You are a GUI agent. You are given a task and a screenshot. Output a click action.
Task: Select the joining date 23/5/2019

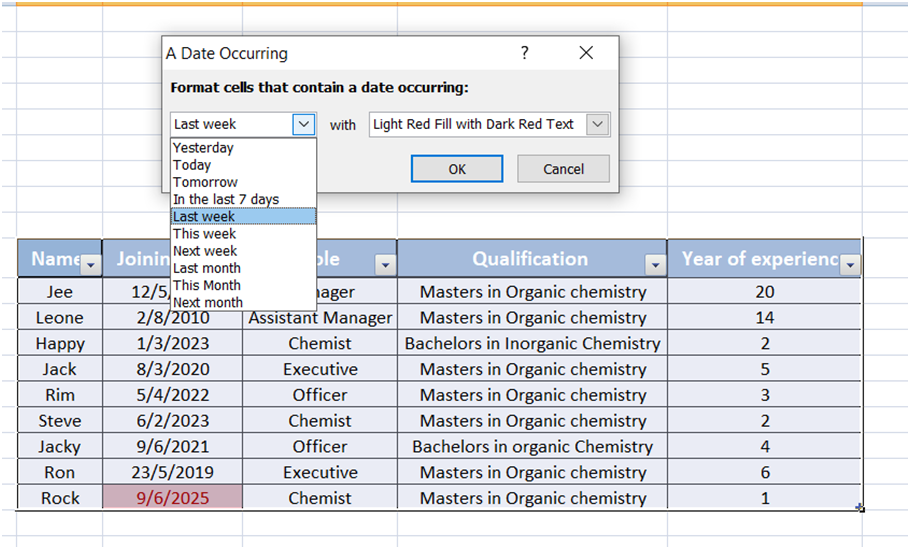pos(172,472)
